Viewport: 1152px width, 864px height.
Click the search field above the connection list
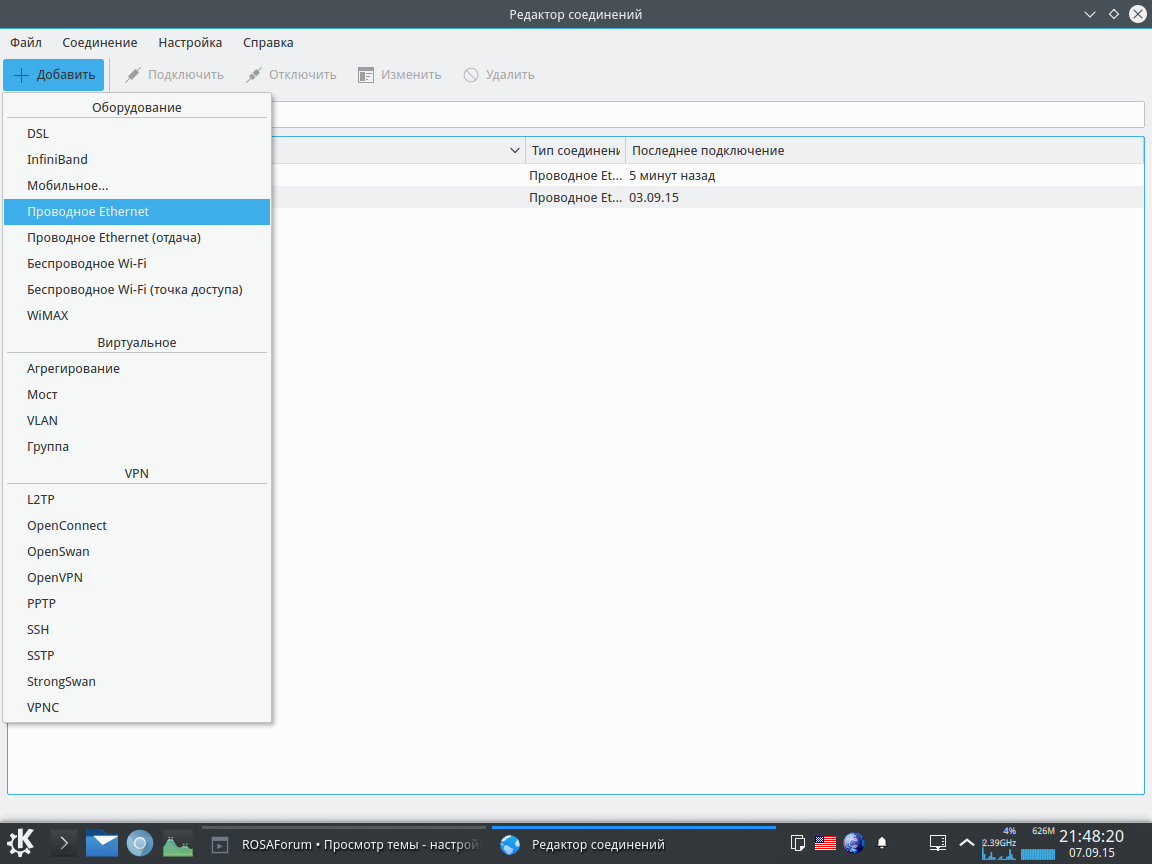(700, 115)
